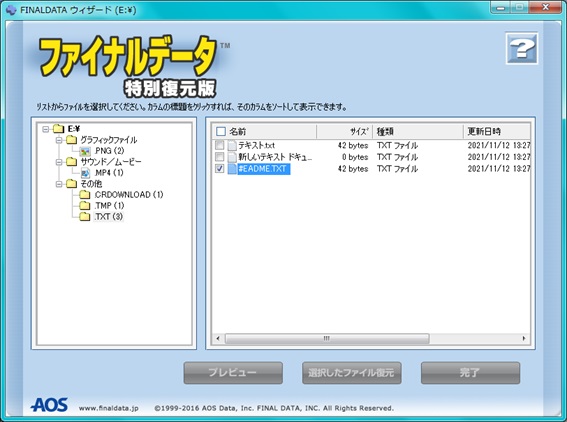The image size is (567, 422).
Task: Open the help question mark icon
Action: coord(522,48)
